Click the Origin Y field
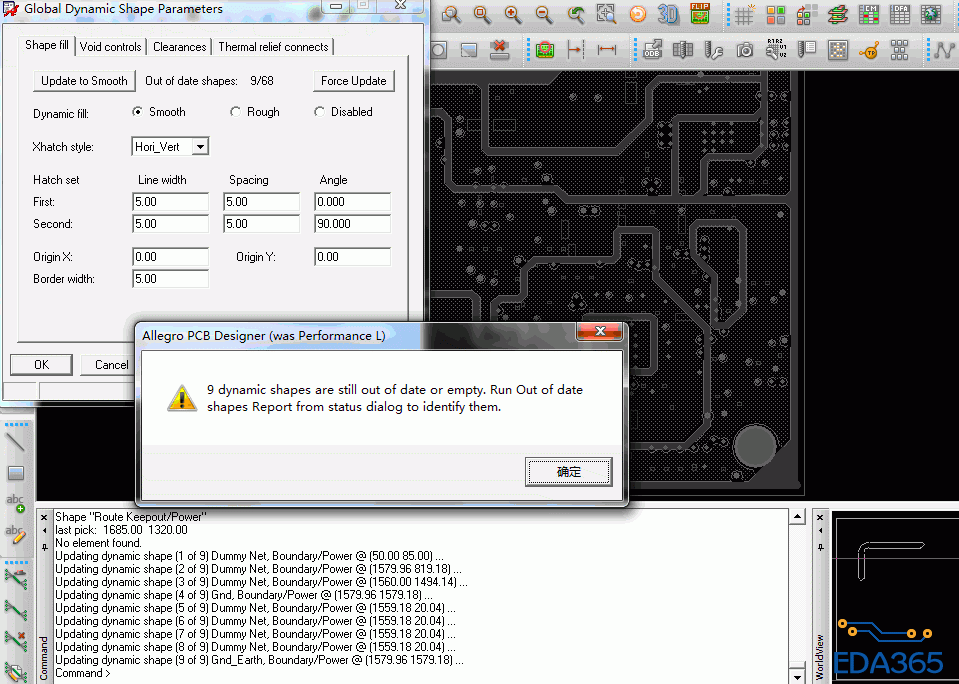Image resolution: width=959 pixels, height=684 pixels. pos(352,257)
